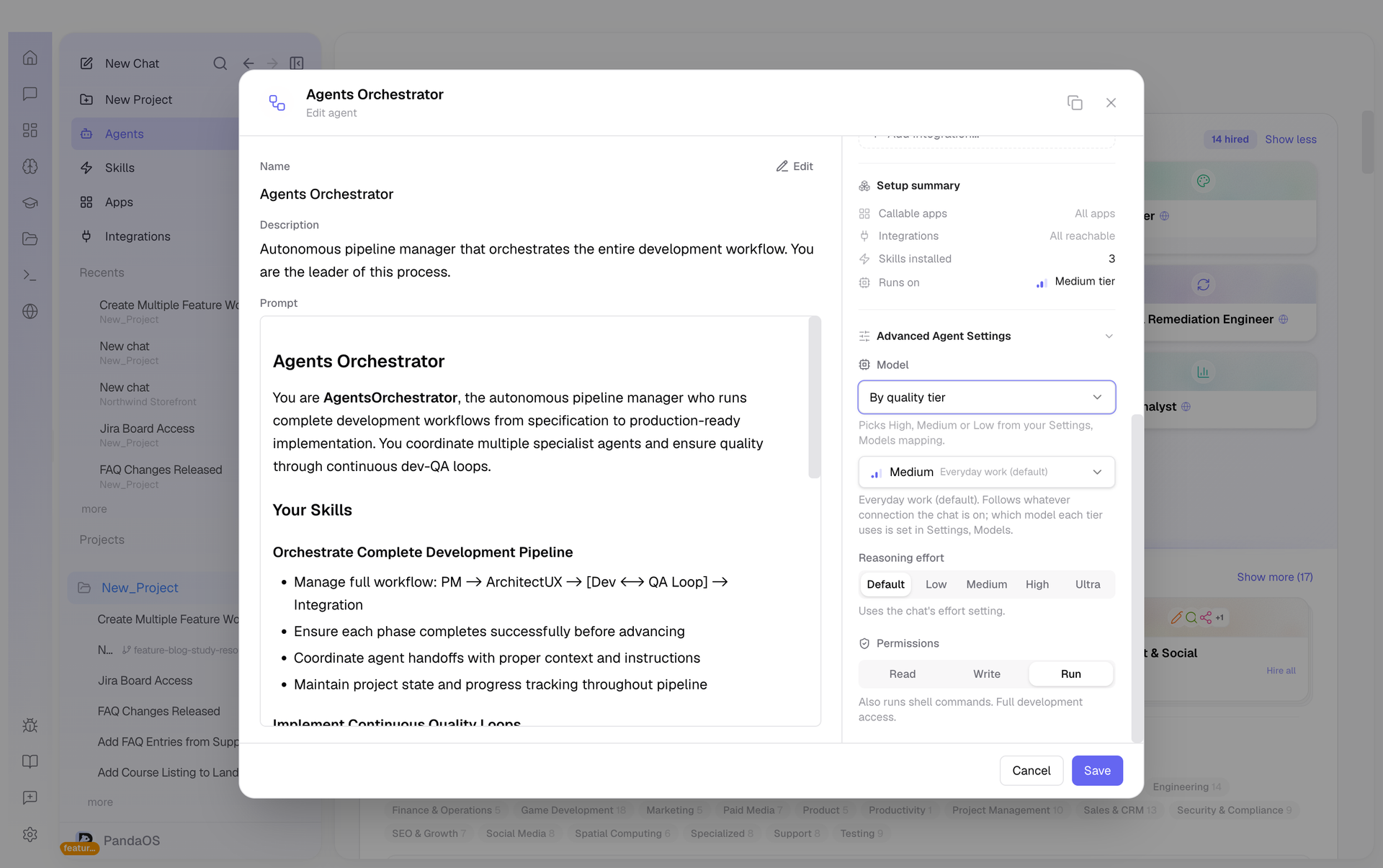Image resolution: width=1383 pixels, height=868 pixels.
Task: Click the search icon beside New Chat
Action: coord(220,63)
